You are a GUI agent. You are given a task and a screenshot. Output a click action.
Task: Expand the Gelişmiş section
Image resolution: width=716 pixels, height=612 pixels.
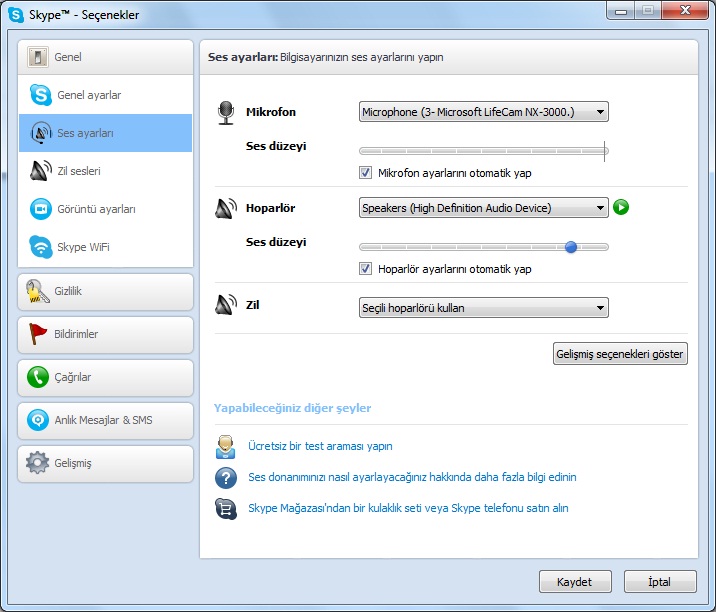105,464
